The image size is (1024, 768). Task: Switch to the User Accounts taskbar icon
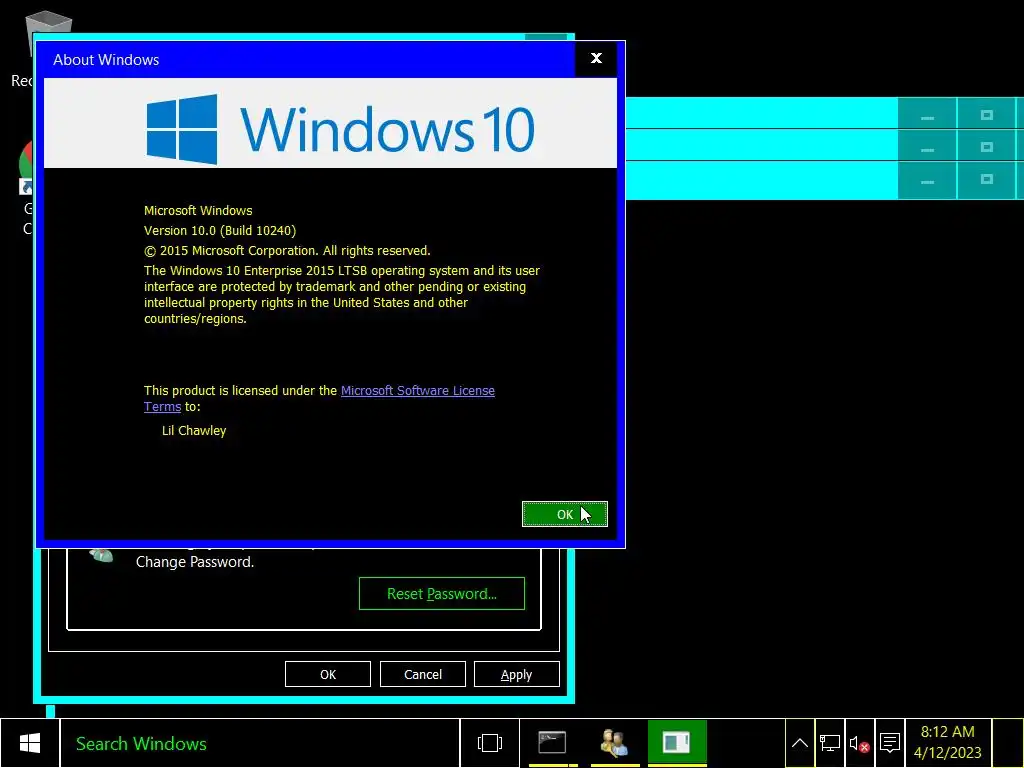[x=614, y=743]
